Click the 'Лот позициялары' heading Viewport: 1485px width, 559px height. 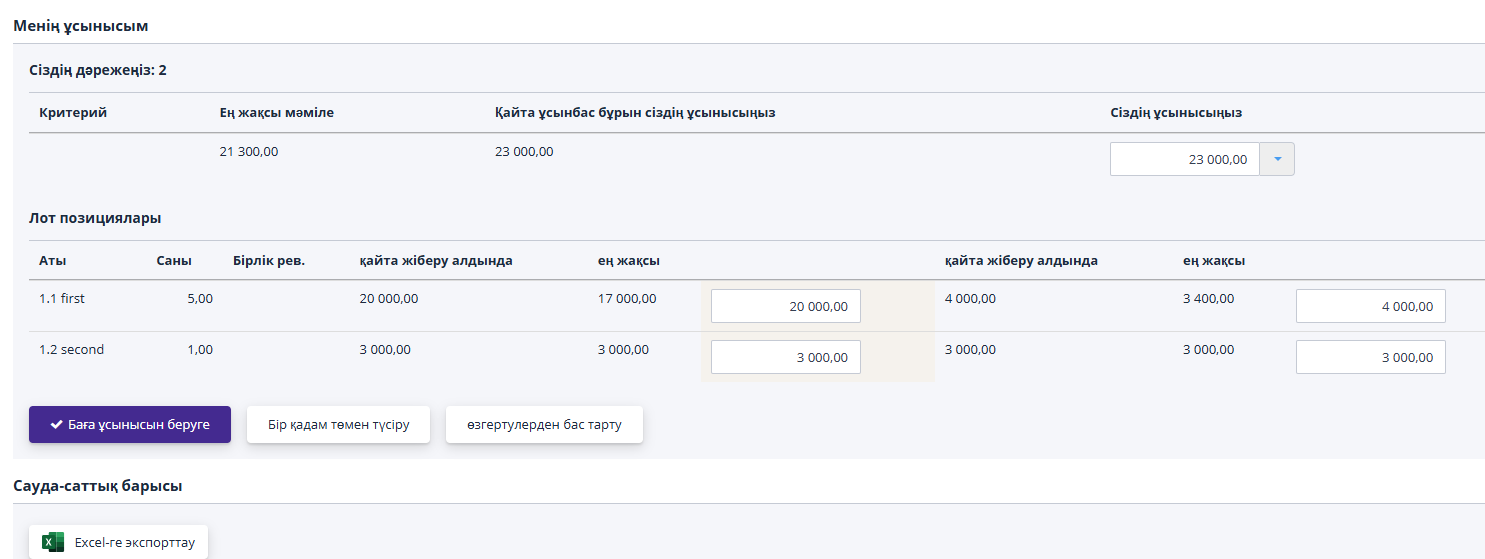pyautogui.click(x=95, y=218)
